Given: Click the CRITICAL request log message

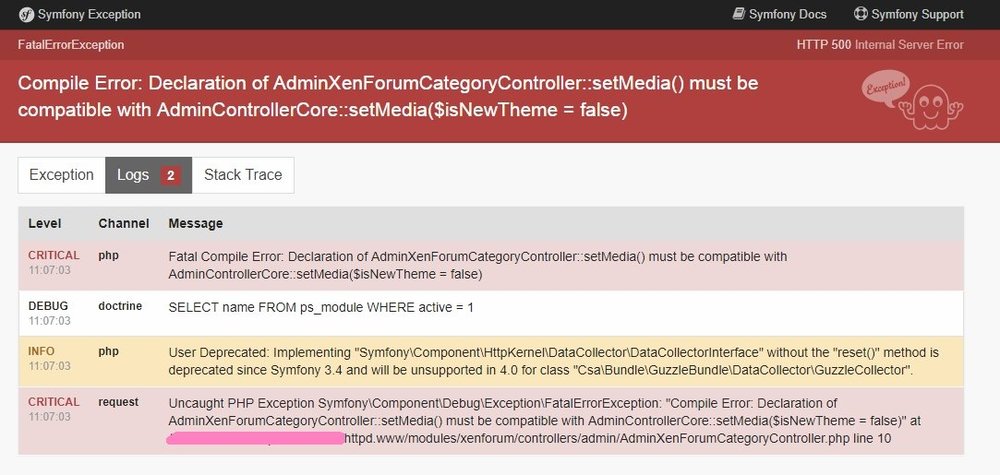Looking at the screenshot, I should coord(545,420).
